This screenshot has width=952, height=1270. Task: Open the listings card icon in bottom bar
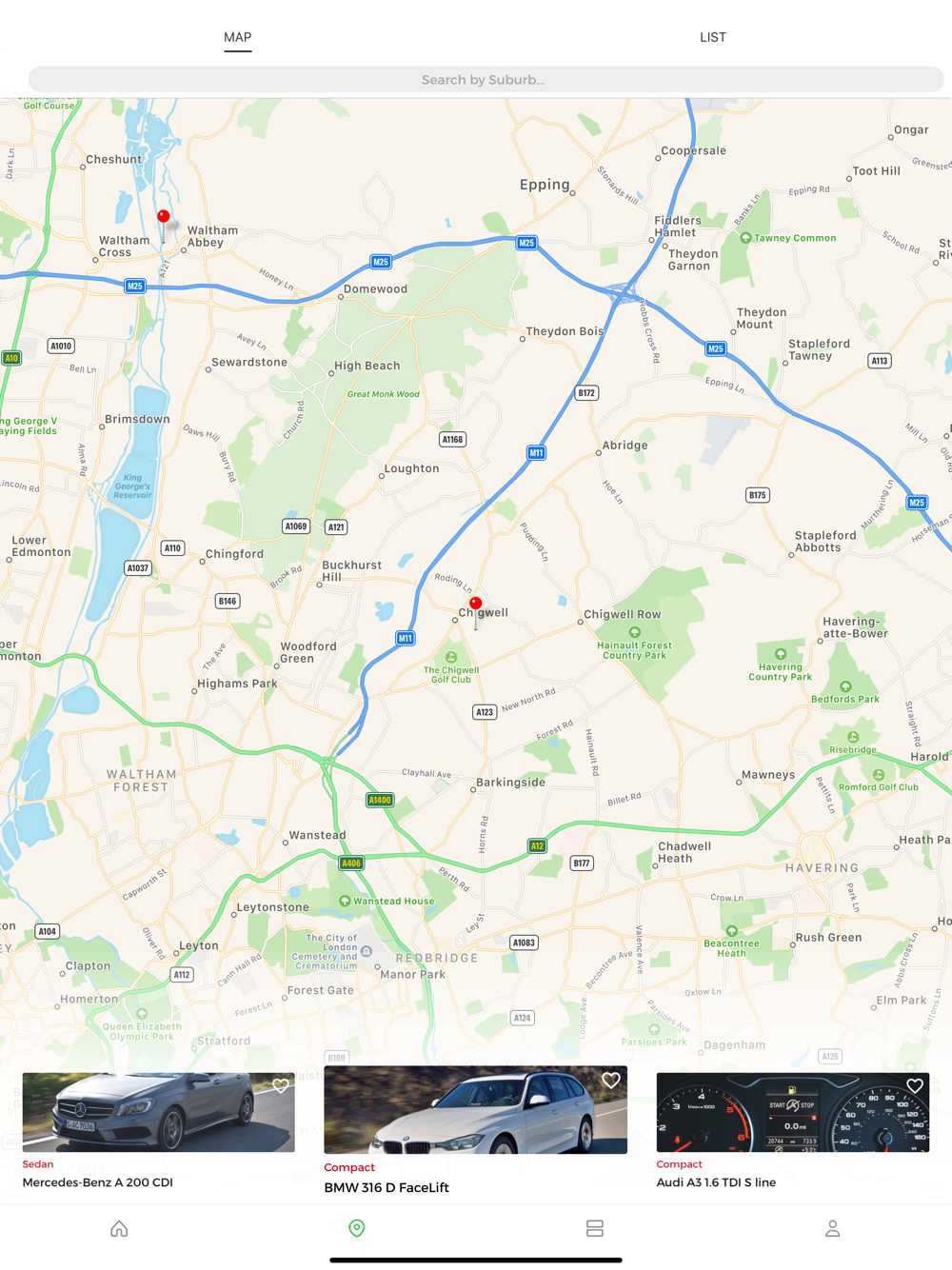(595, 1228)
